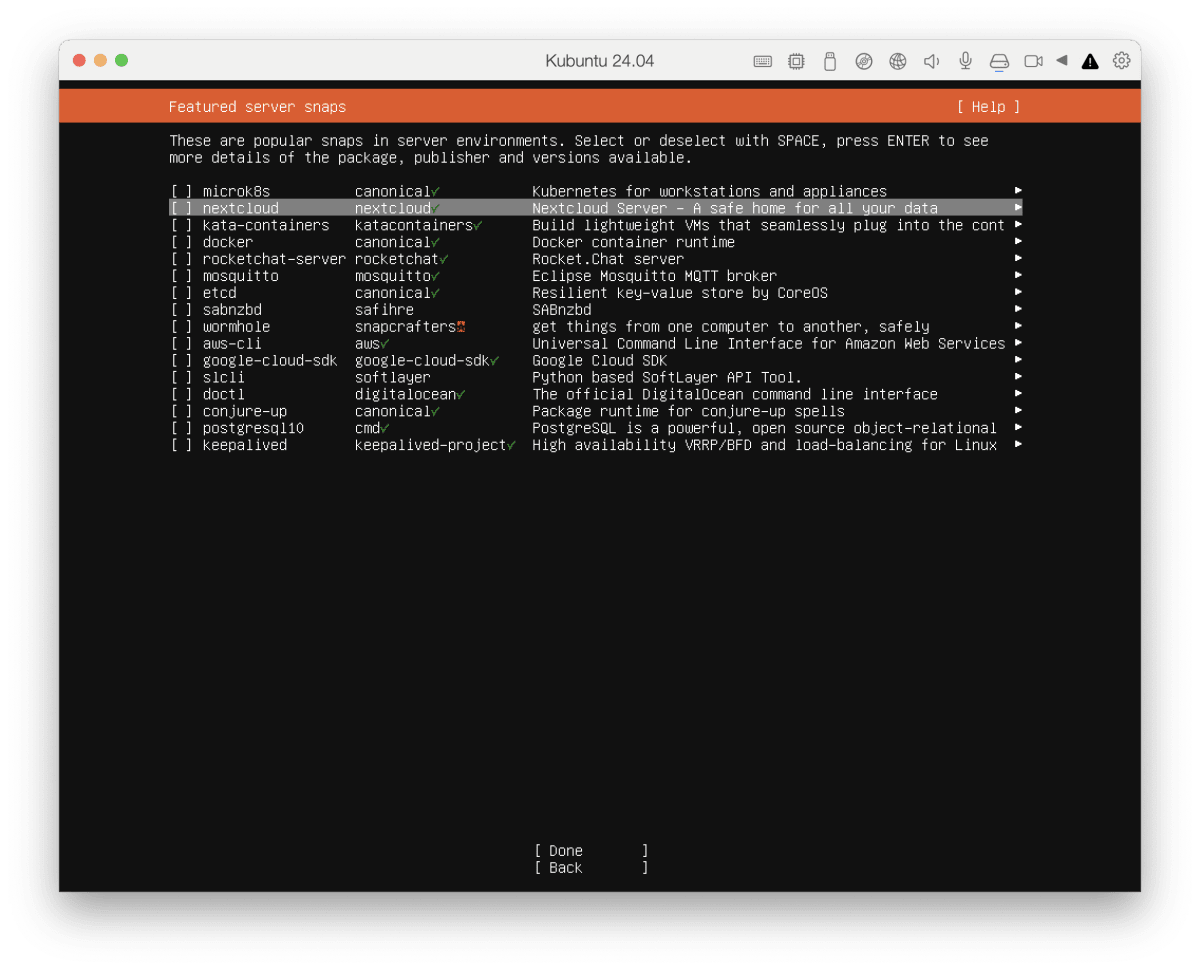Expand details arrow for nextcloud row
This screenshot has width=1200, height=970.
pyautogui.click(x=1018, y=207)
